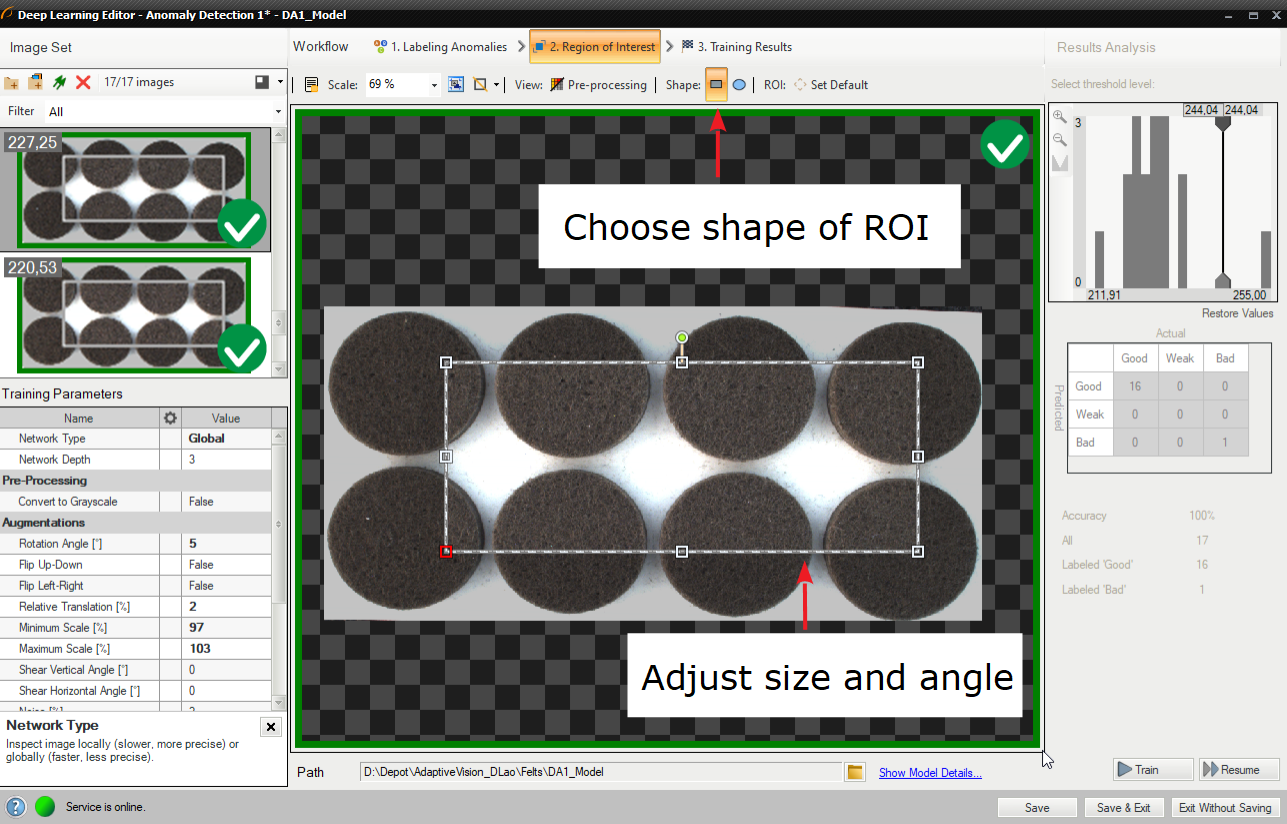Toggle the Flip Up-Down value
Screen dimensions: 1287x824
[228, 565]
